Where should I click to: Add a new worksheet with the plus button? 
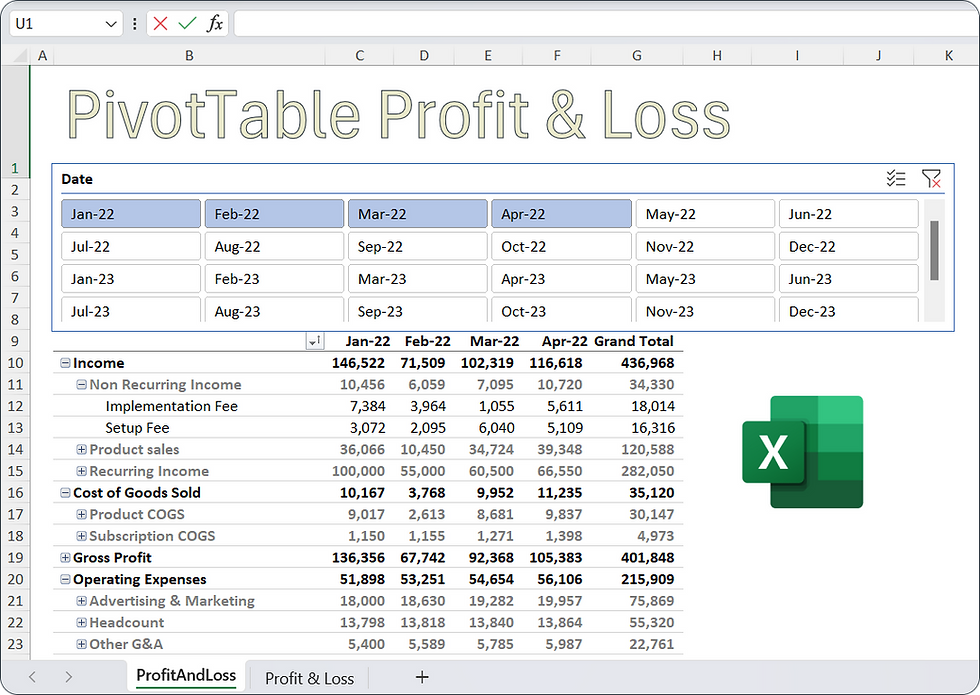pyautogui.click(x=422, y=677)
